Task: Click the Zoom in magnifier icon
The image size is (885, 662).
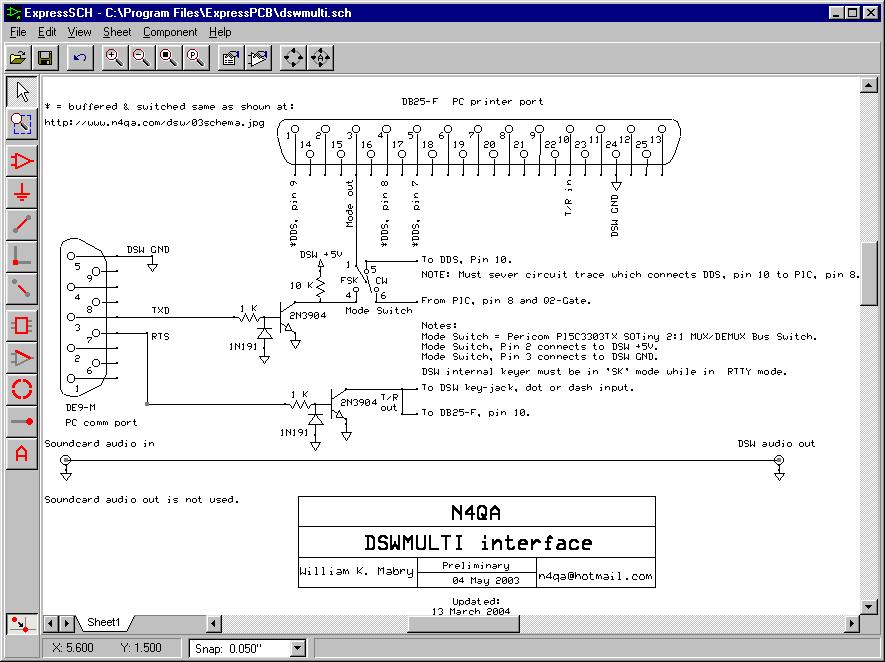Action: 115,58
